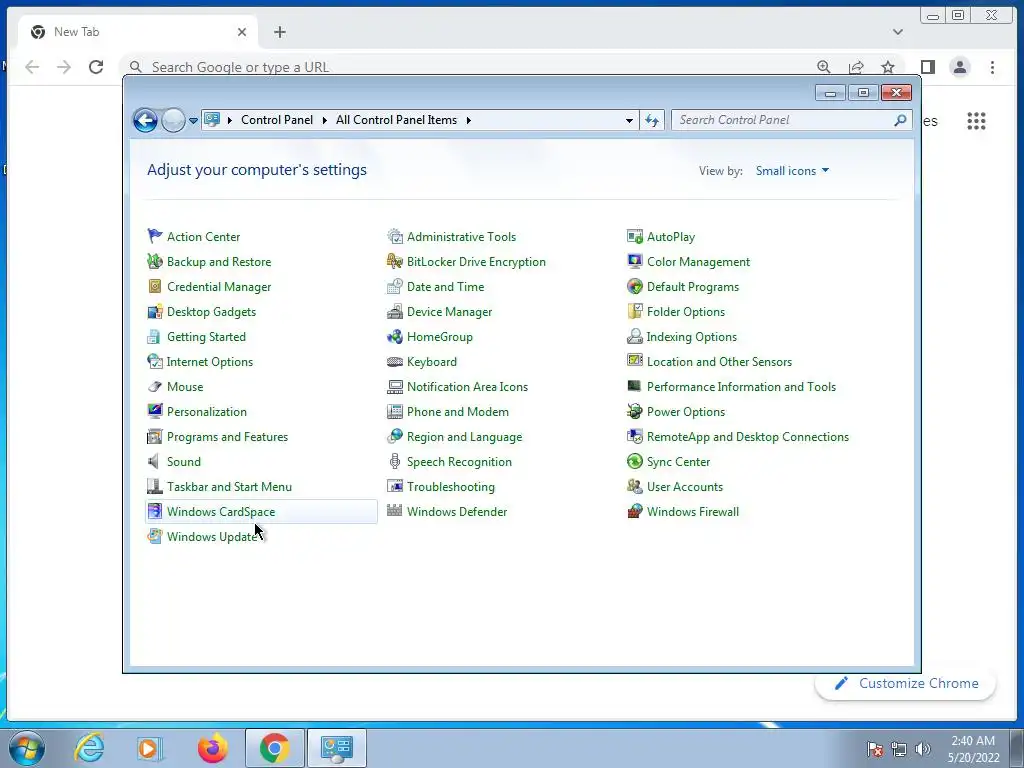Open the Getting Started link
1024x768 pixels.
pyautogui.click(x=206, y=337)
